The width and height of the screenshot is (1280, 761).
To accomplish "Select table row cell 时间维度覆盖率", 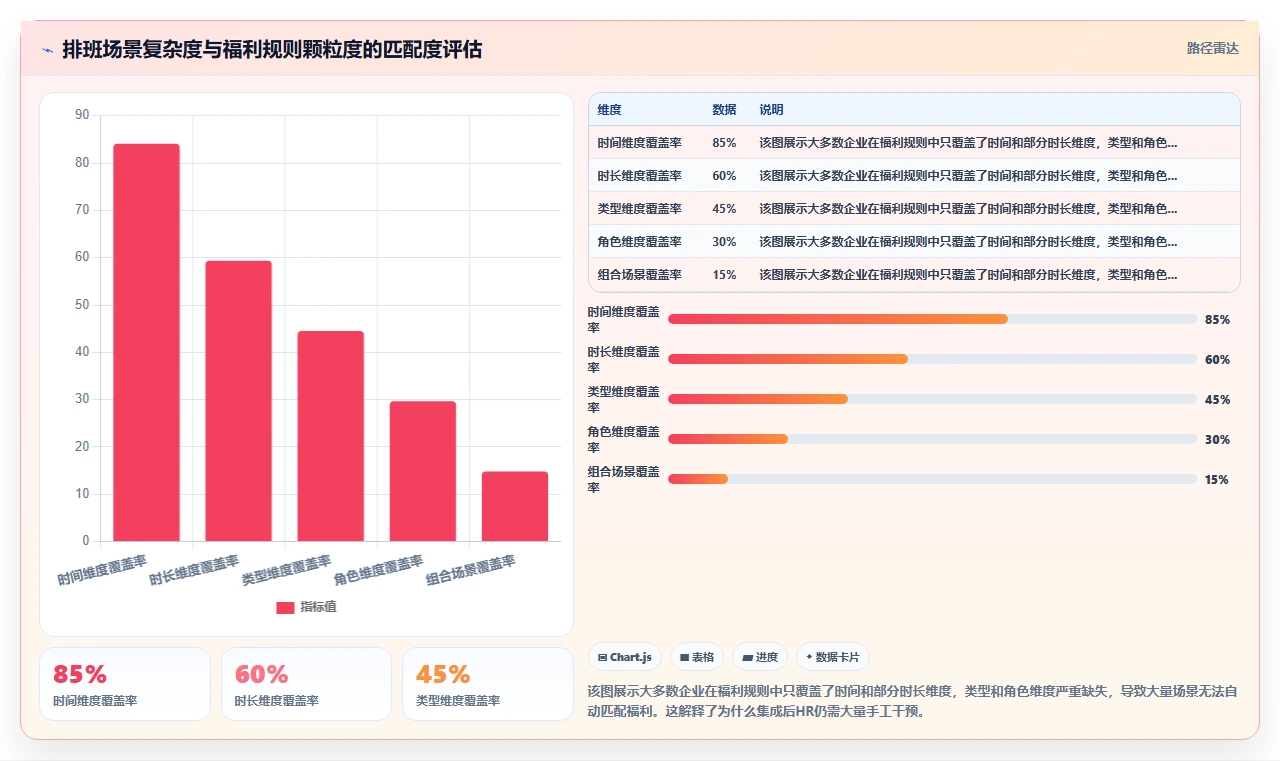I will click(639, 142).
